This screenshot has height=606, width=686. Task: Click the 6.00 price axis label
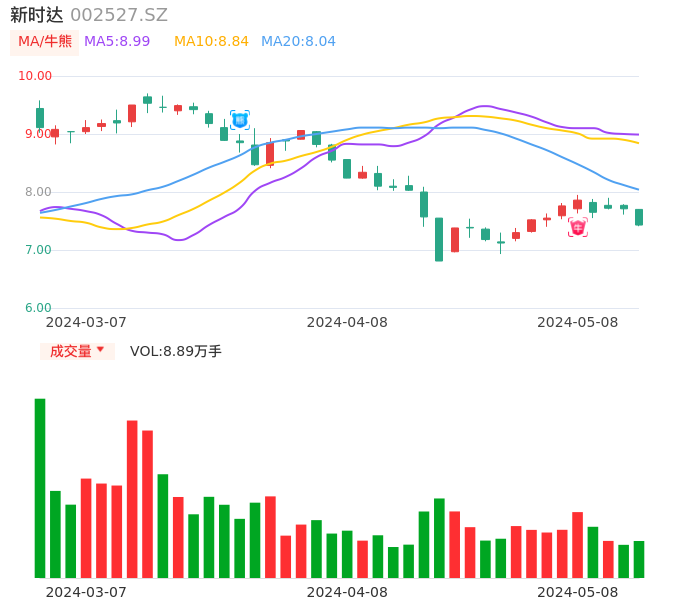tap(39, 308)
